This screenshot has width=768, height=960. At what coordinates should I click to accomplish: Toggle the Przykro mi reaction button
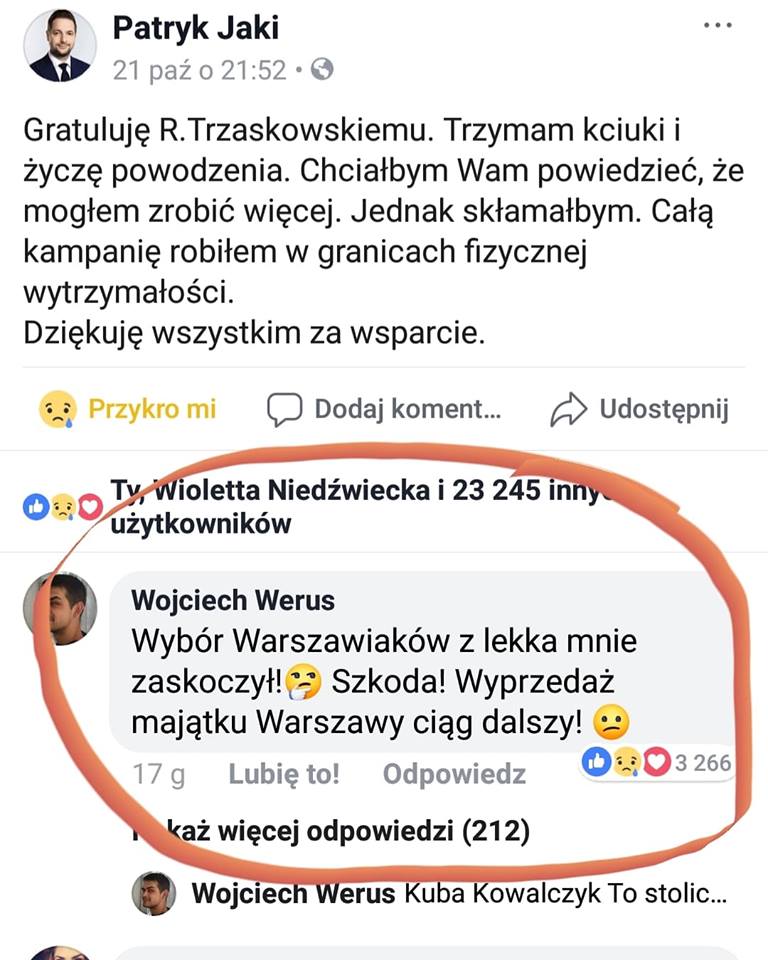coord(128,409)
